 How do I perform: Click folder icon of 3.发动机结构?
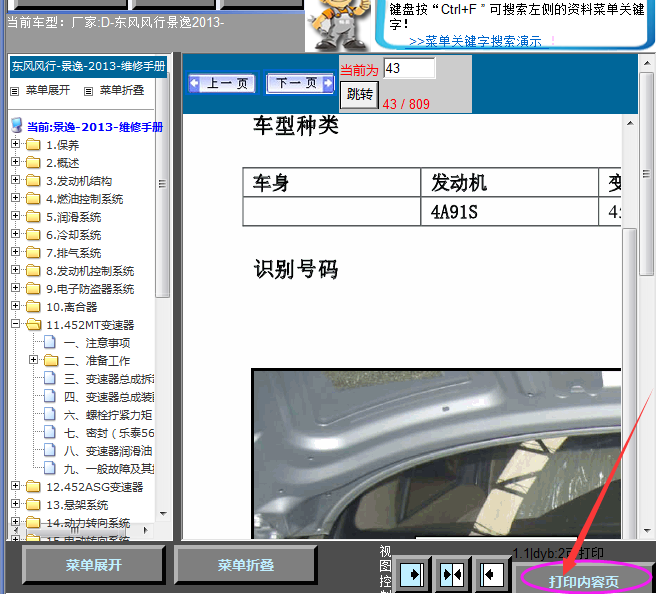(x=33, y=181)
